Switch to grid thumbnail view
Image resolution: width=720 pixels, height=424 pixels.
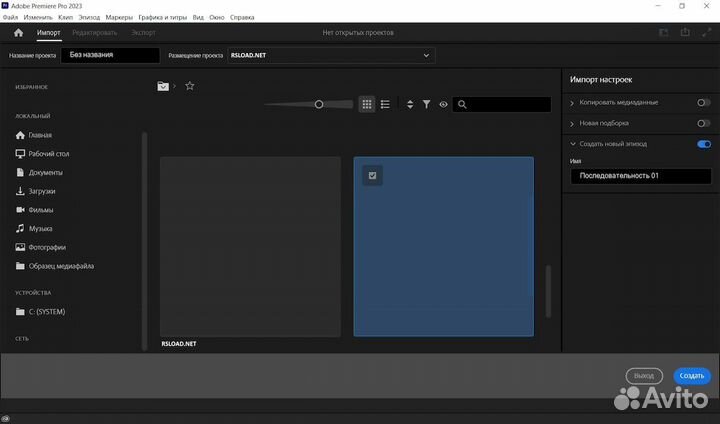366,104
